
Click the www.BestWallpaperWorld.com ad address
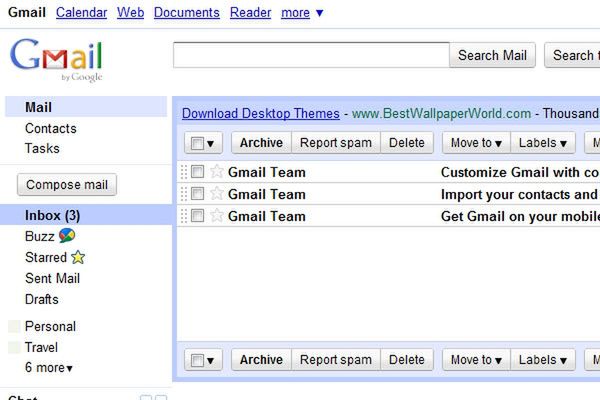pyautogui.click(x=442, y=113)
